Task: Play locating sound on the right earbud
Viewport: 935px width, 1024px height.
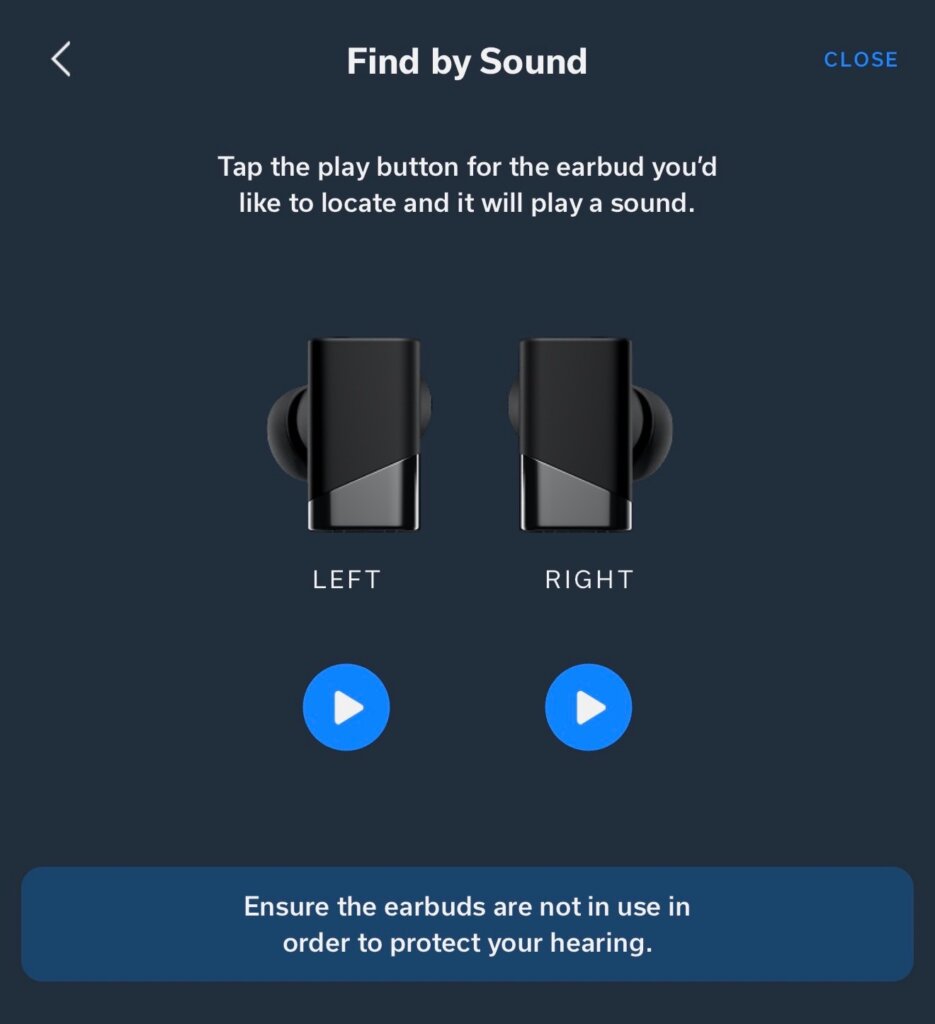Action: (x=588, y=707)
